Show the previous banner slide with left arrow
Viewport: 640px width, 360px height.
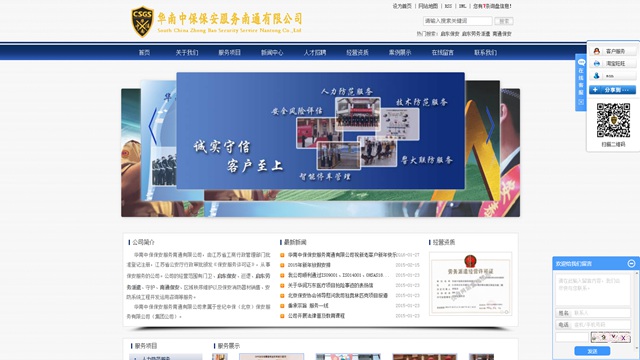[x=153, y=126]
